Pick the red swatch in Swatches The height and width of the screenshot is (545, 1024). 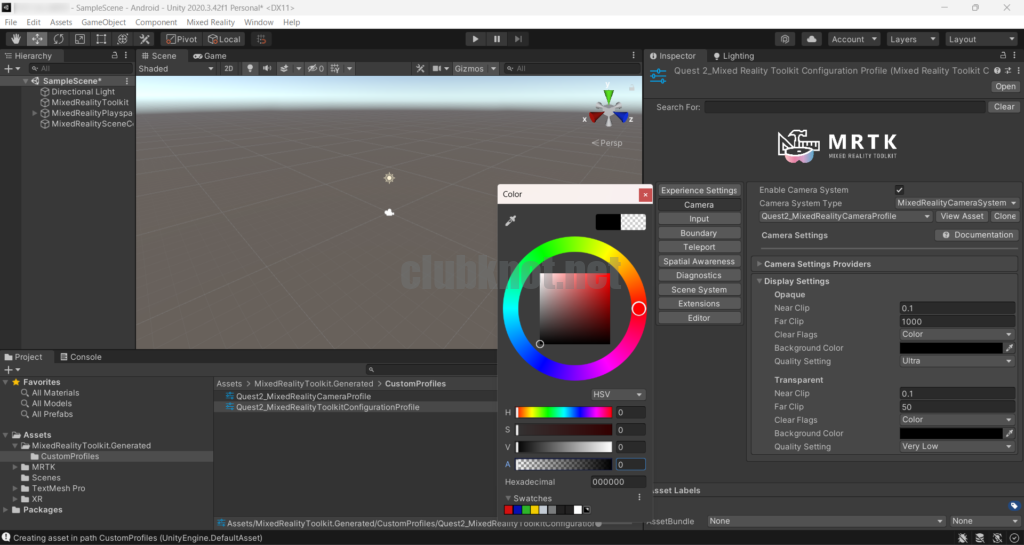tap(509, 510)
